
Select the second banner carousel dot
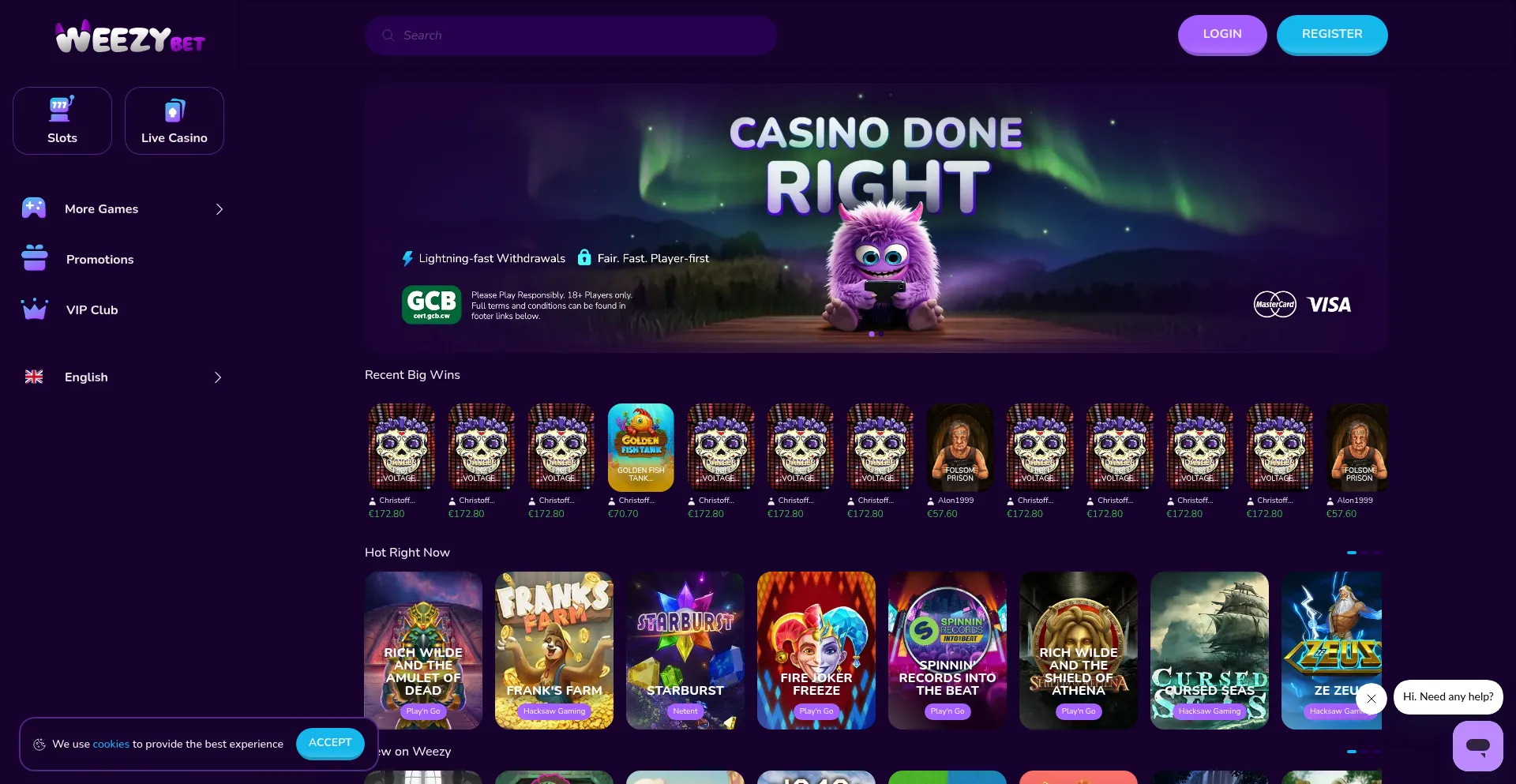(881, 334)
